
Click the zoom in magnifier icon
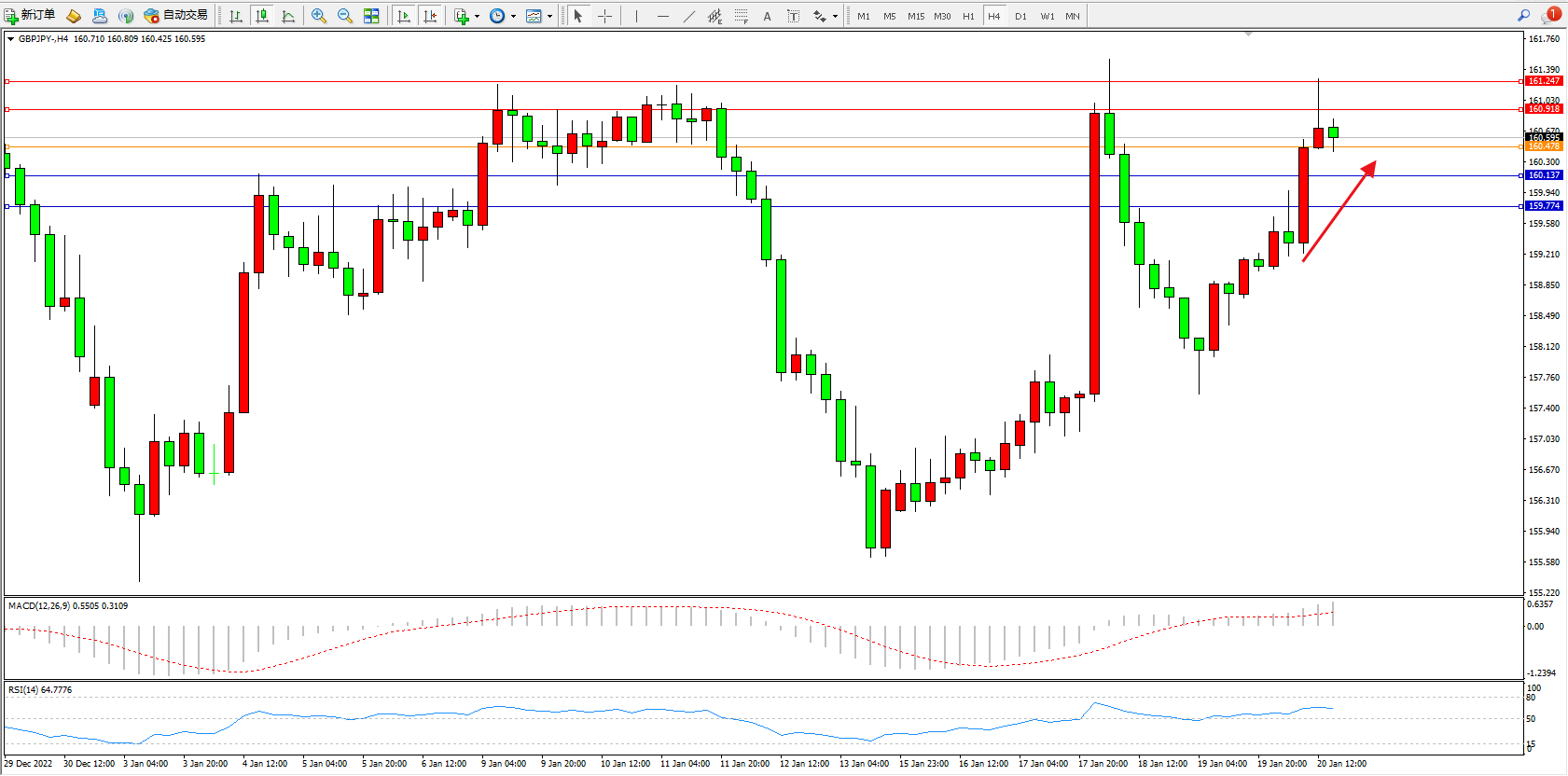click(319, 16)
